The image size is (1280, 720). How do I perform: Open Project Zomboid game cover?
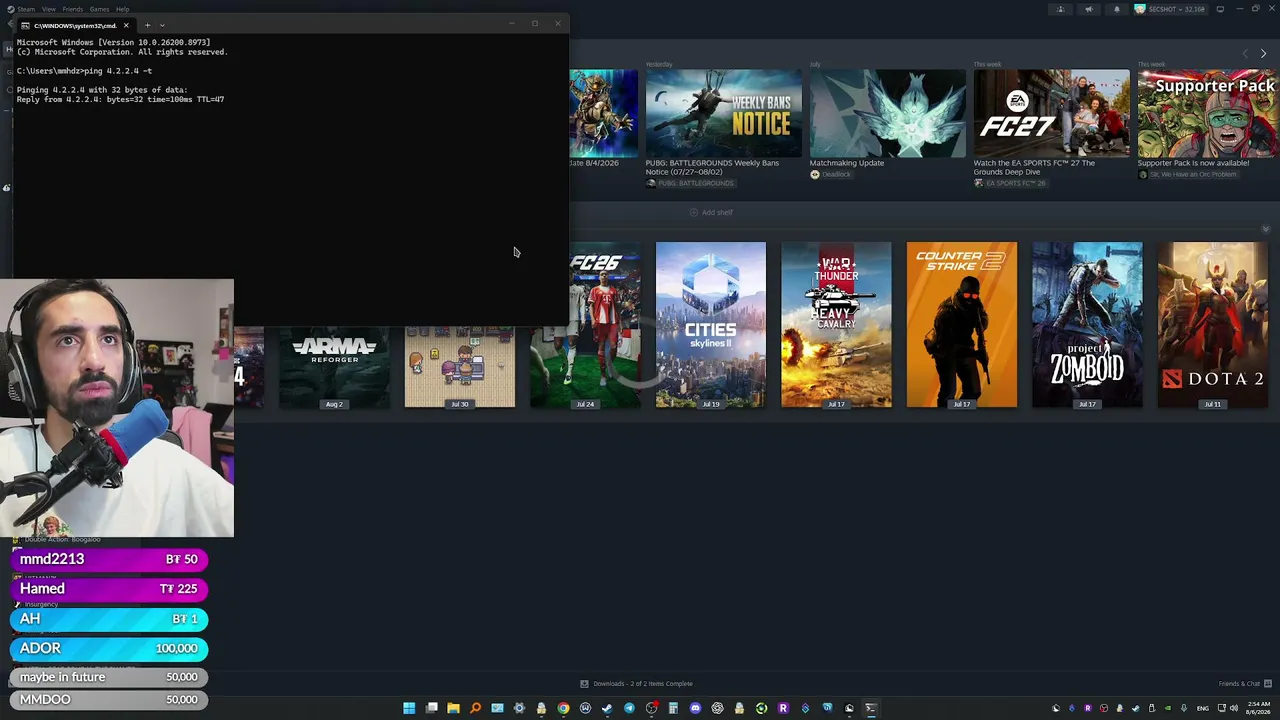coord(1087,325)
